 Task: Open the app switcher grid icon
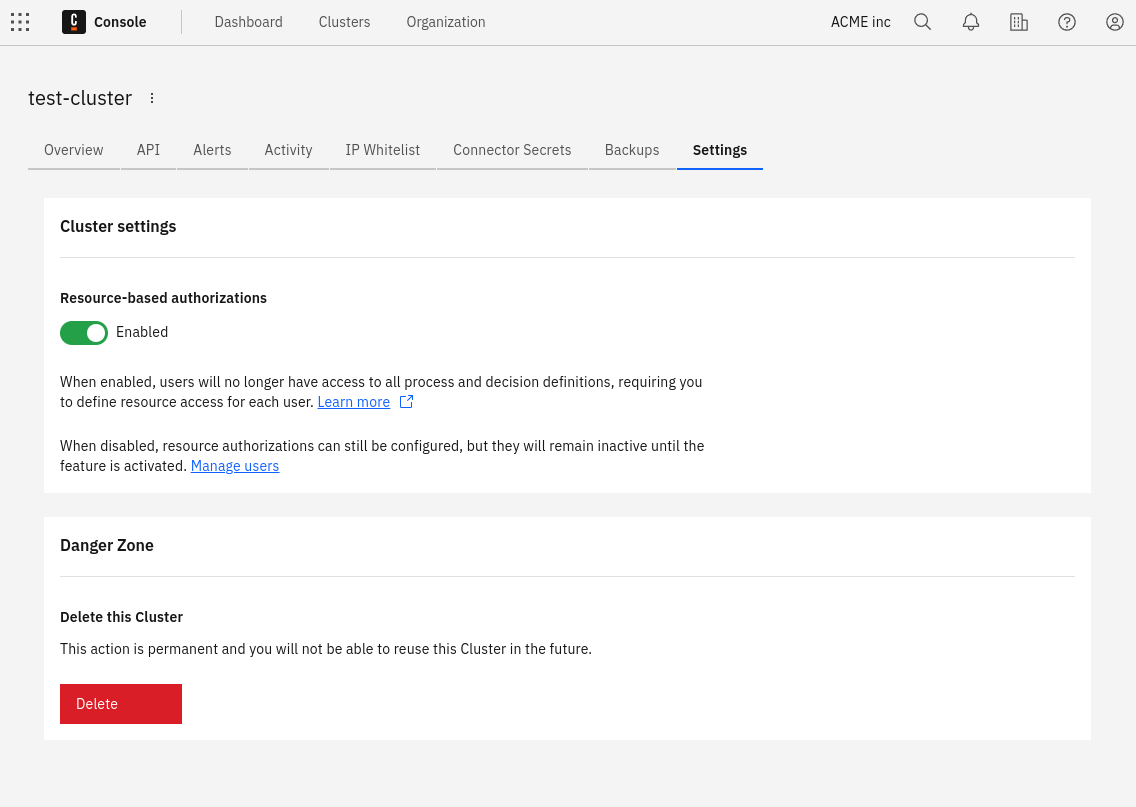[20, 22]
